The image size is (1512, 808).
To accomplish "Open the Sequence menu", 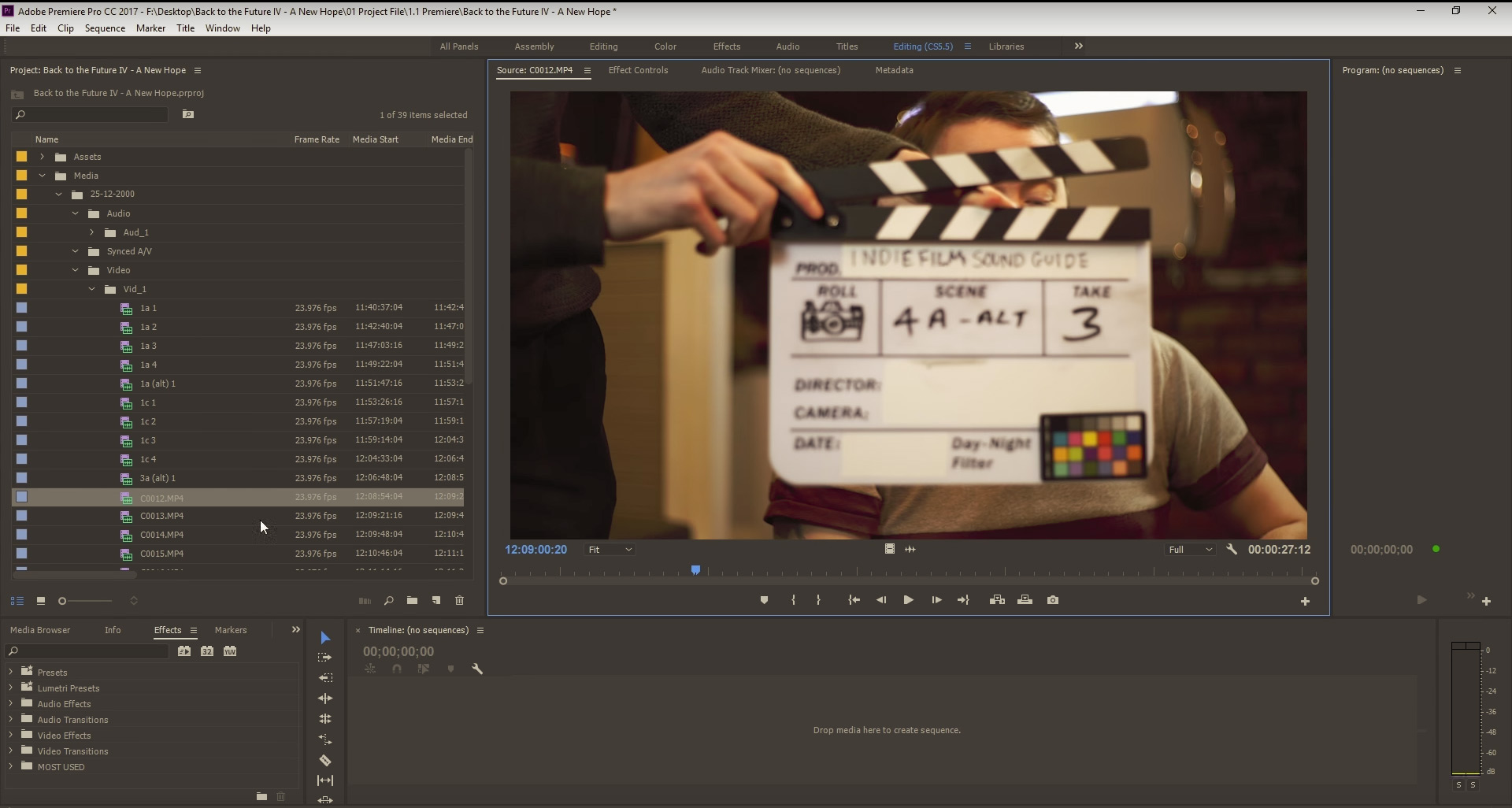I will pos(105,28).
